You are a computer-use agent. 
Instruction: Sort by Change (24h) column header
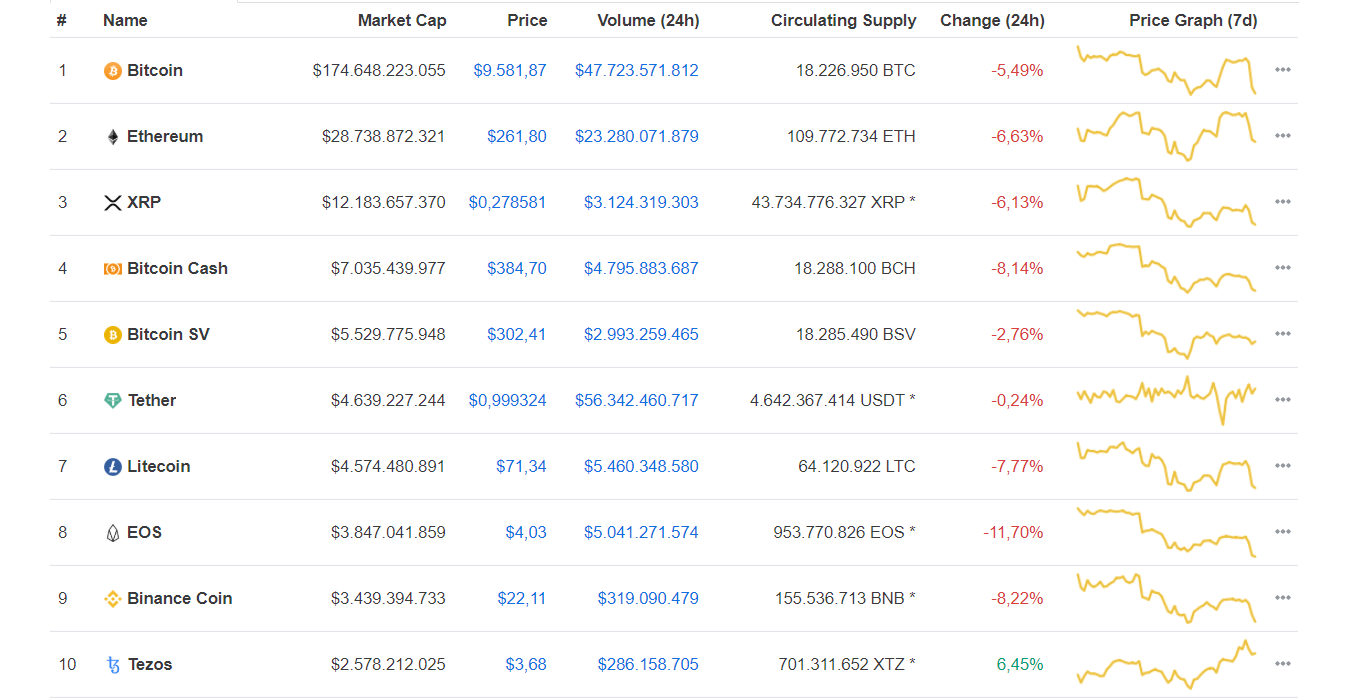[x=992, y=20]
